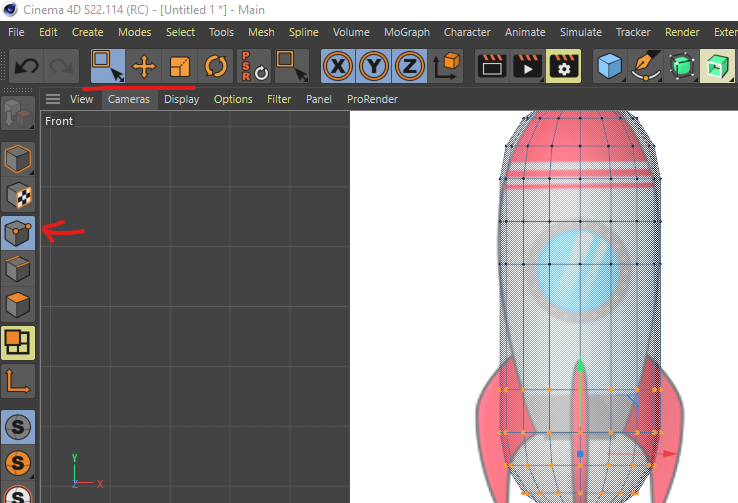Open the viewport Cameras menu
This screenshot has width=738, height=503.
128,99
